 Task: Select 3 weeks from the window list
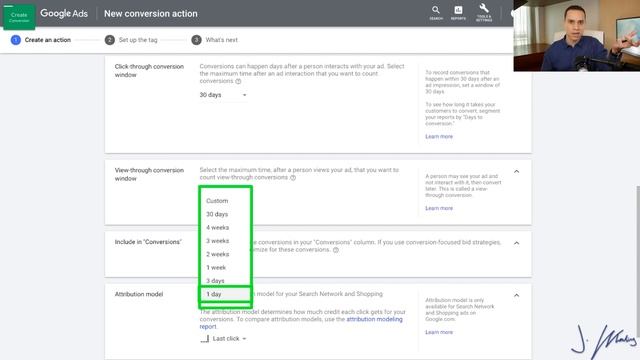point(225,241)
